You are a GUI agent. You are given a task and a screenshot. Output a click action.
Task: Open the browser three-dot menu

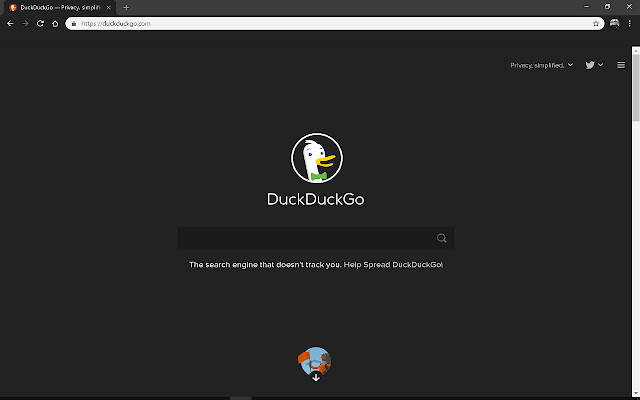629,24
